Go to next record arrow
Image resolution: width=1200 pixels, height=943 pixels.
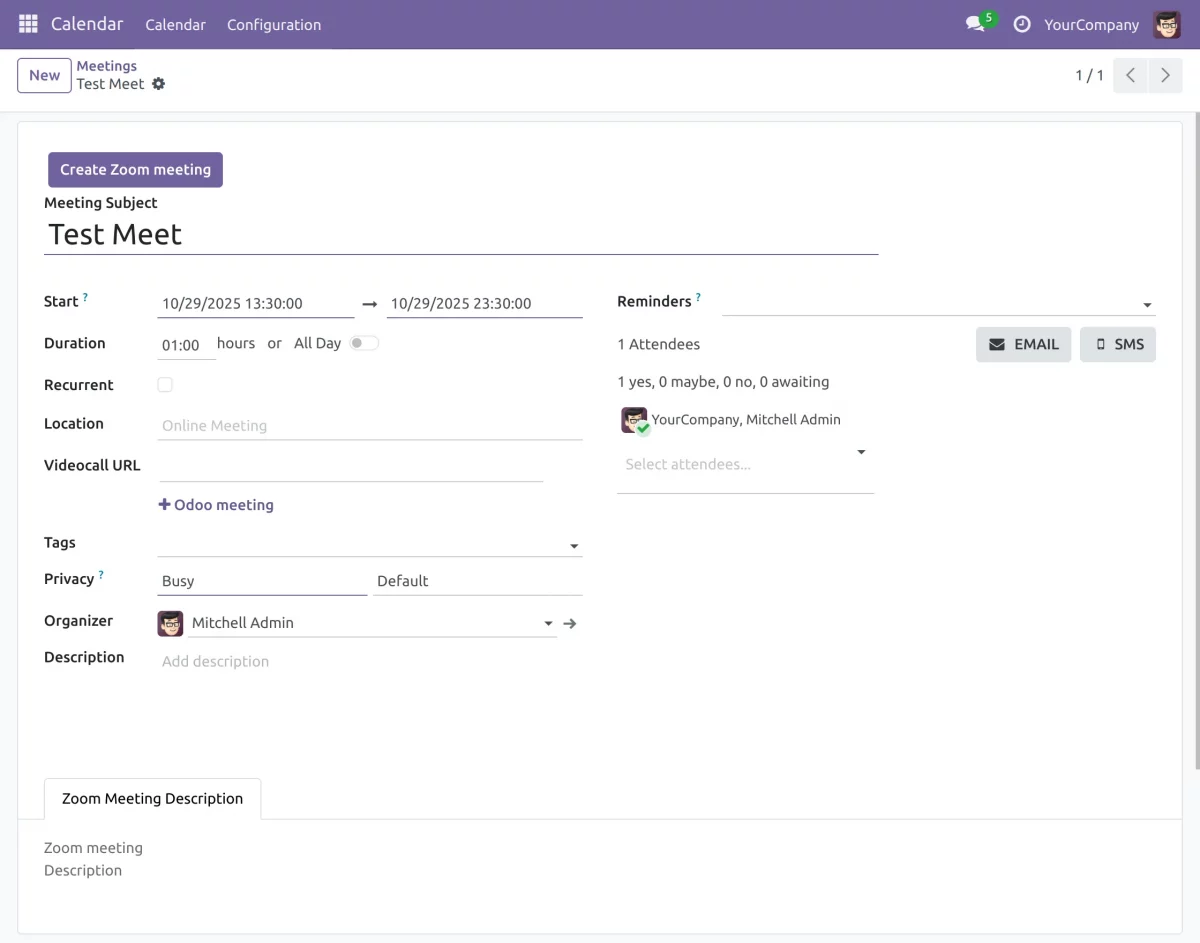point(1165,75)
